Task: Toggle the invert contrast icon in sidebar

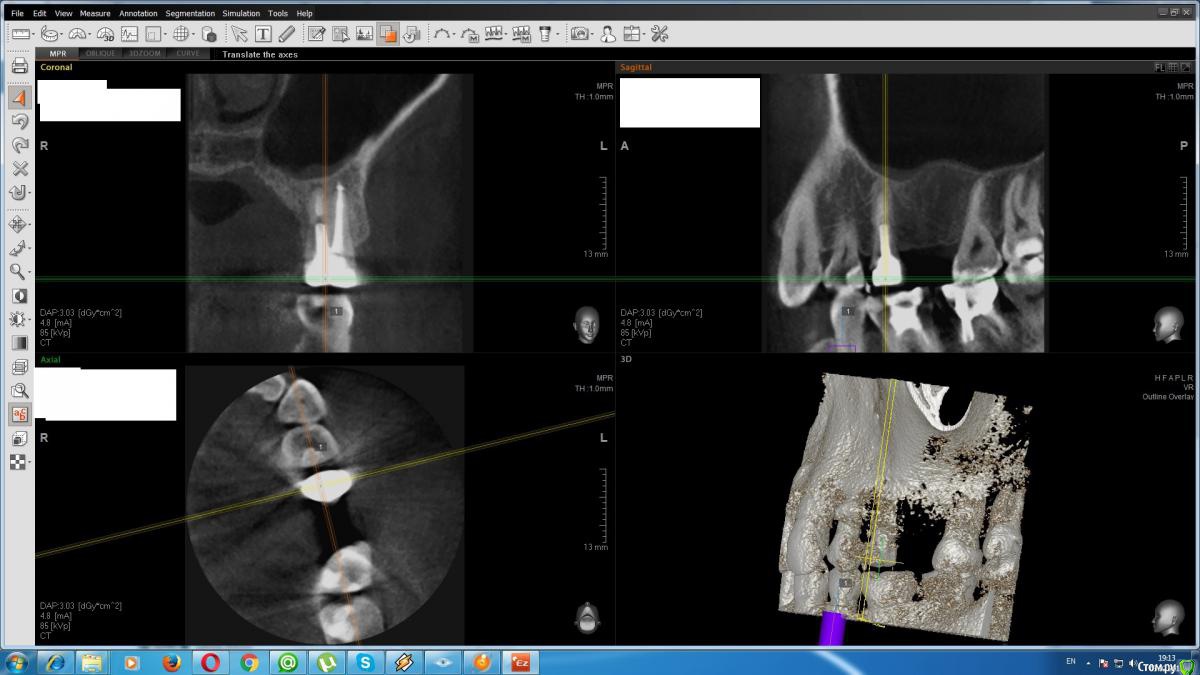Action: pyautogui.click(x=19, y=296)
